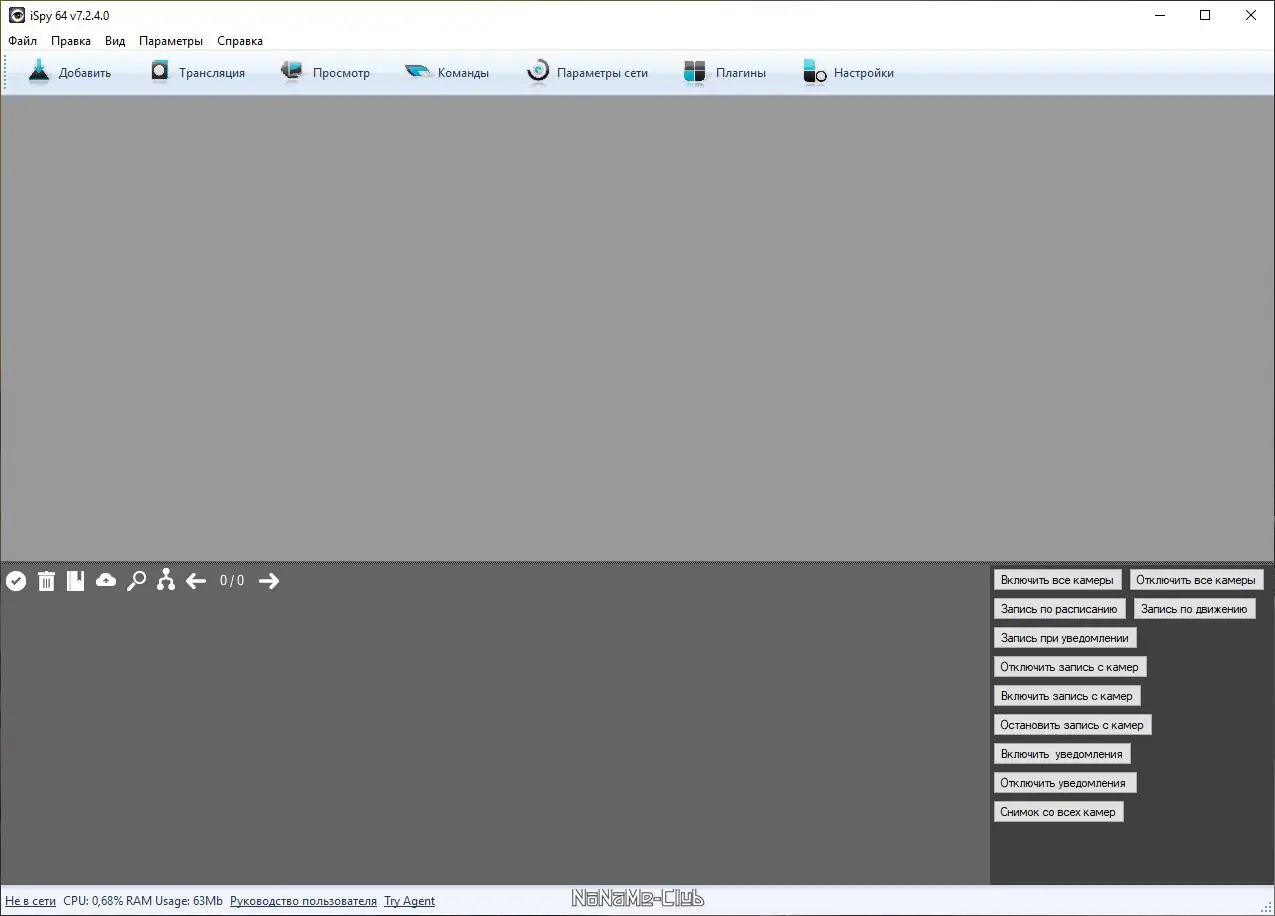Go to previous page with left arrow
This screenshot has height=916, width=1275.
[x=196, y=581]
